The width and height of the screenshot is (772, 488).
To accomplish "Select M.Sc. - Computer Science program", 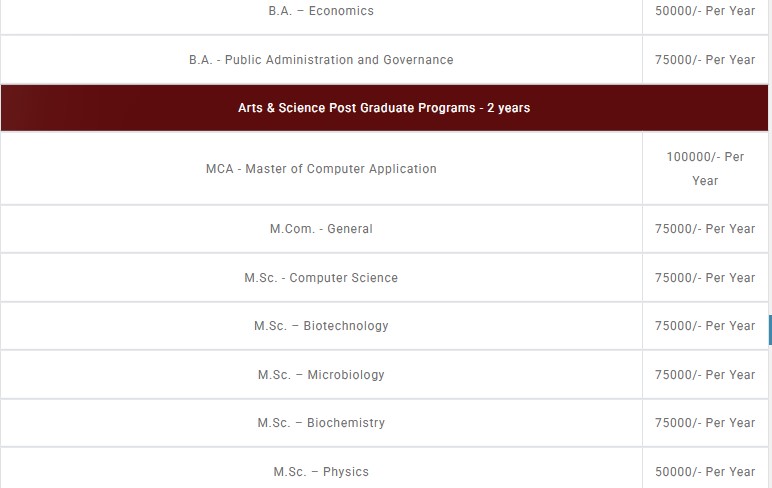I will (x=321, y=278).
